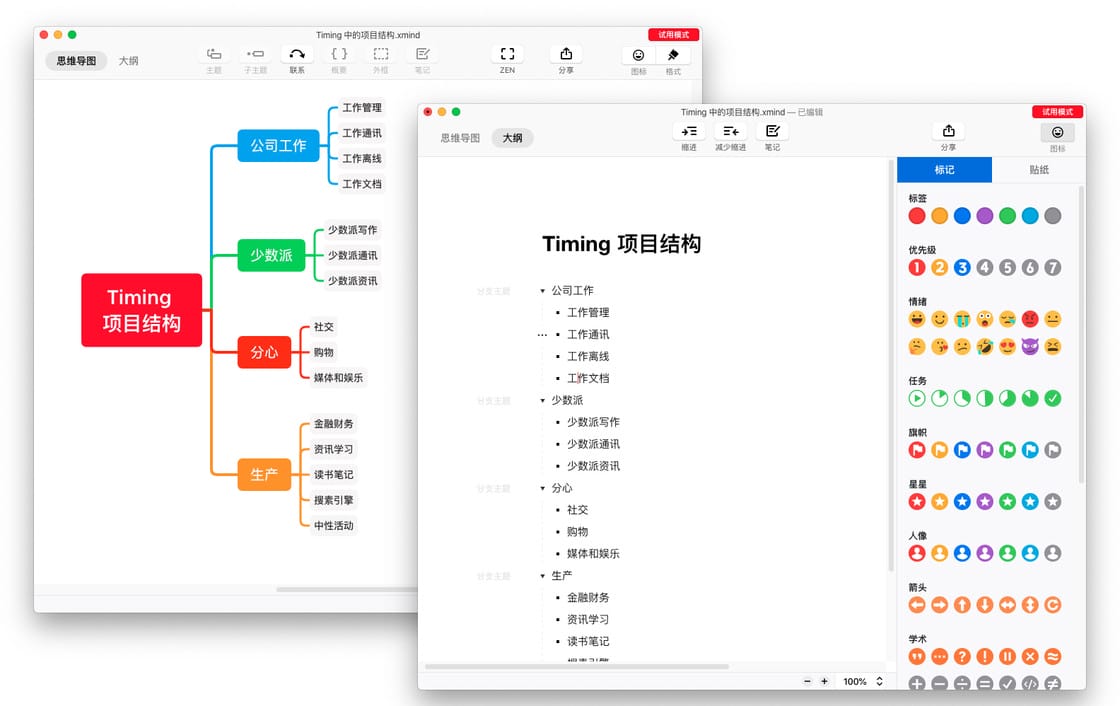The image size is (1120, 706).
Task: Collapse 生产 outline item
Action: 542,576
